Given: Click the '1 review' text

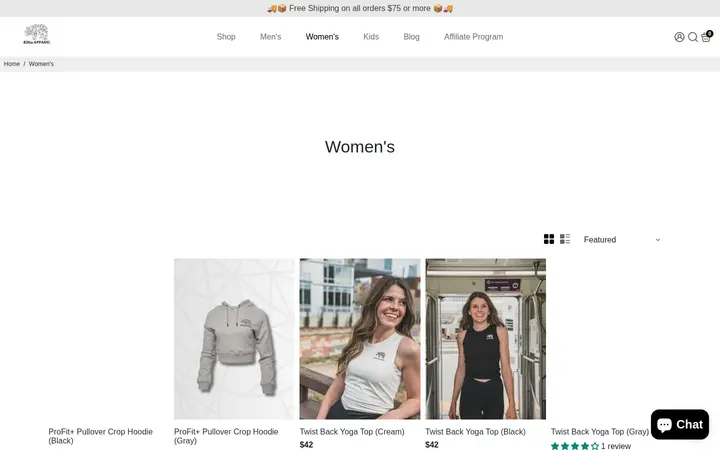Looking at the screenshot, I should pyautogui.click(x=616, y=446).
